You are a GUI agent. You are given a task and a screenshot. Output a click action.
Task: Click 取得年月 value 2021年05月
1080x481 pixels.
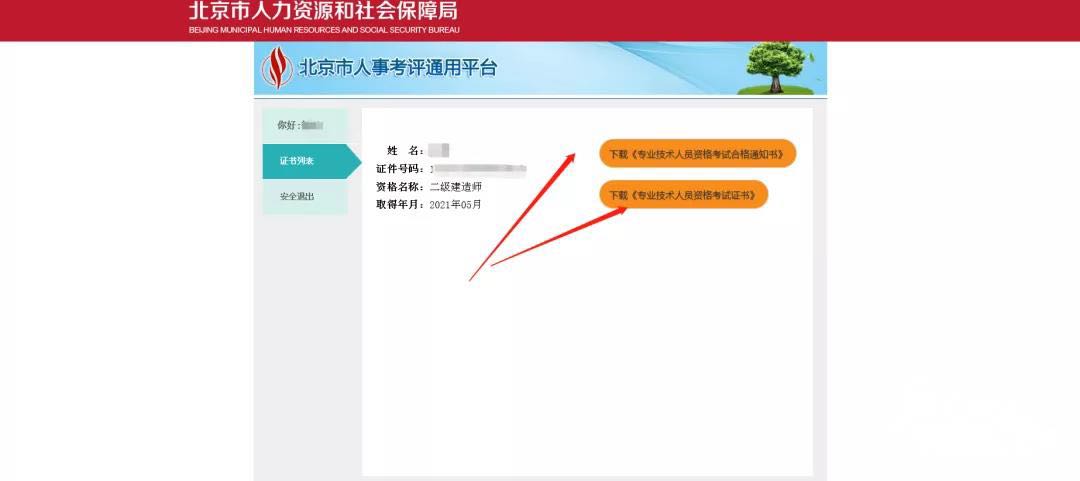click(455, 205)
